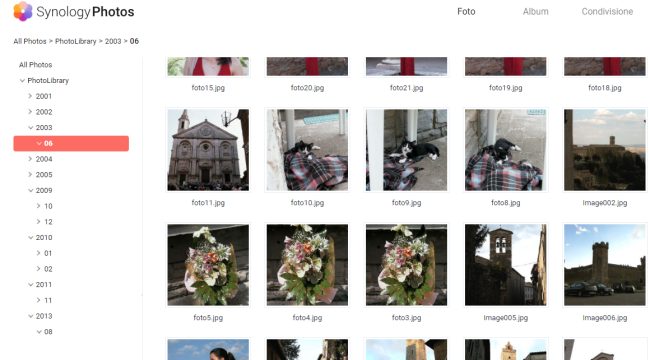
Task: Select All Photos in the sidebar tree
Action: 36,65
